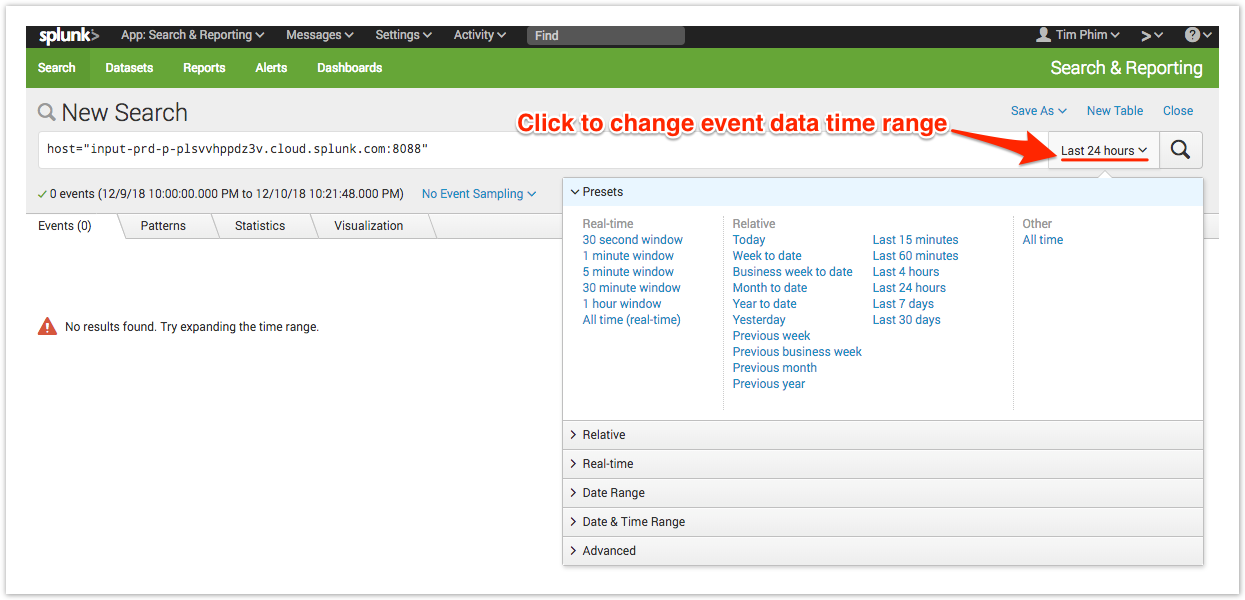Click the search query input box
Screen dimensions: 1245x600
click(x=543, y=150)
